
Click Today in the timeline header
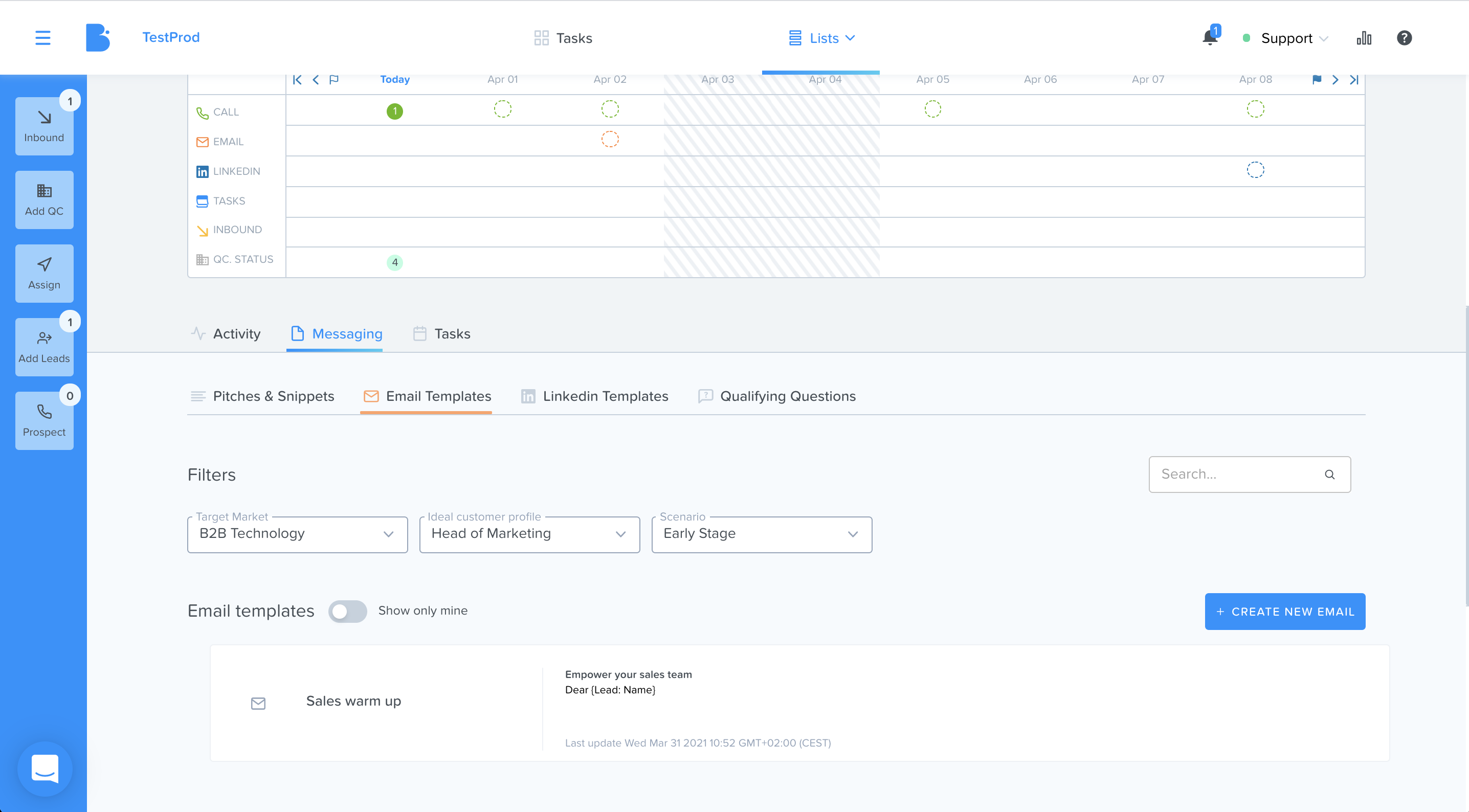(x=395, y=79)
